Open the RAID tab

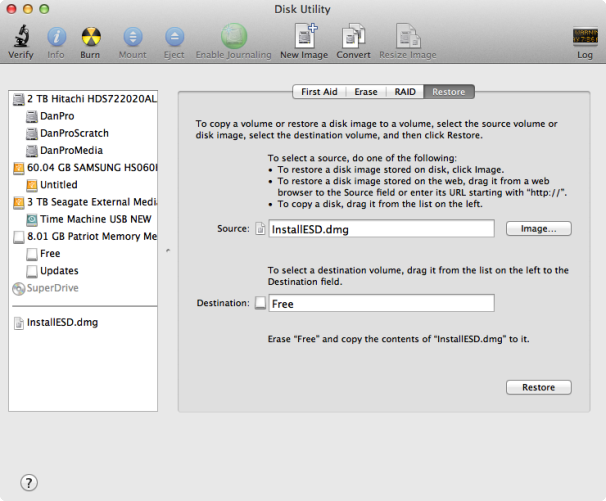tap(405, 92)
